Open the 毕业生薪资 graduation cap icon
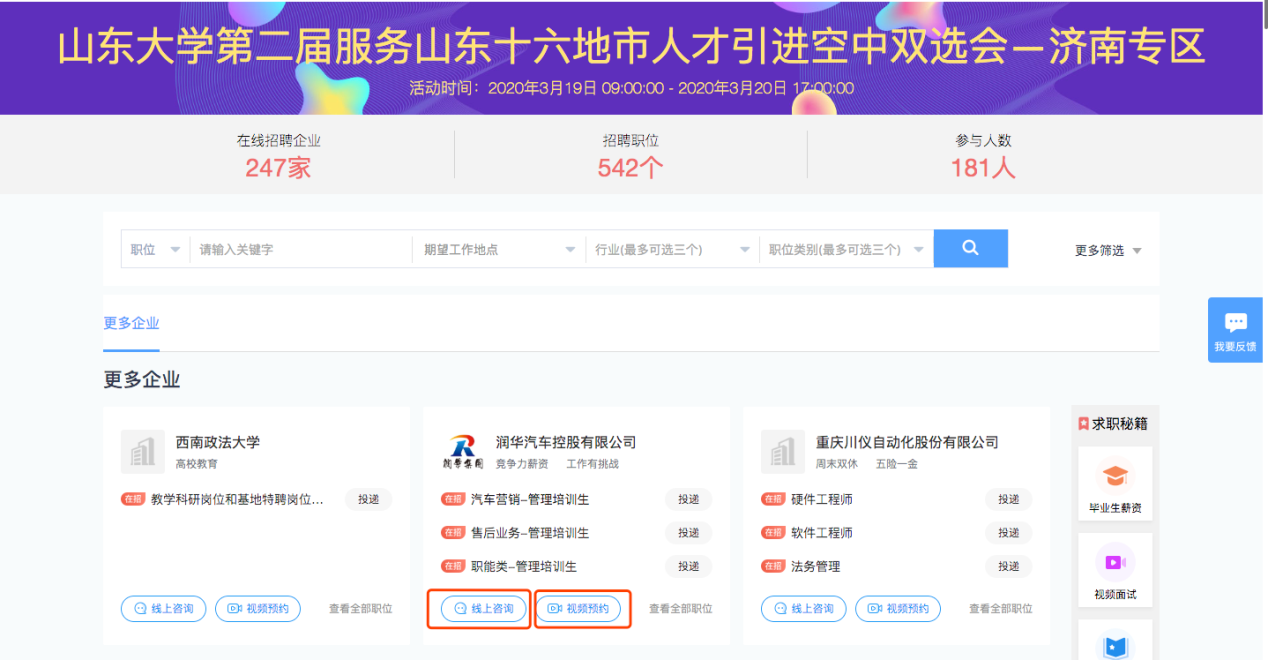The height and width of the screenshot is (660, 1268). pos(1114,475)
